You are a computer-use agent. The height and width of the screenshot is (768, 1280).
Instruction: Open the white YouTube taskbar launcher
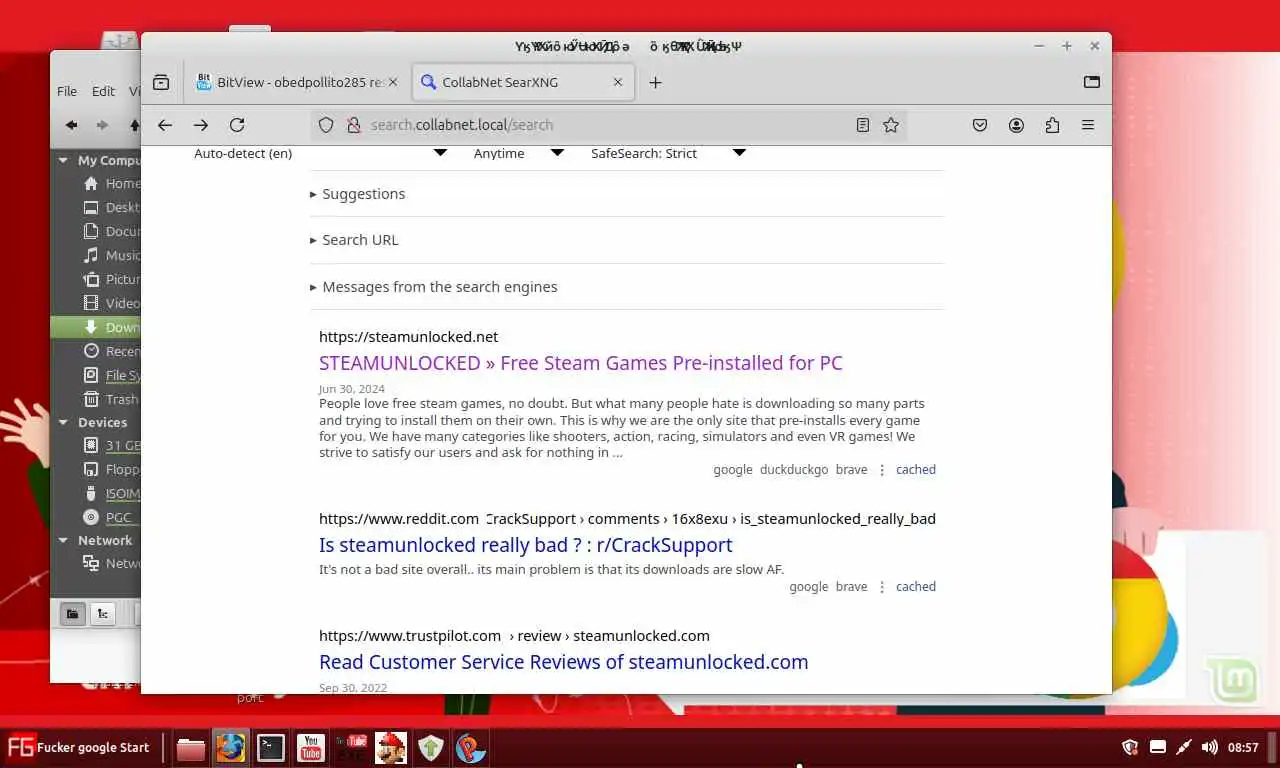pos(311,748)
